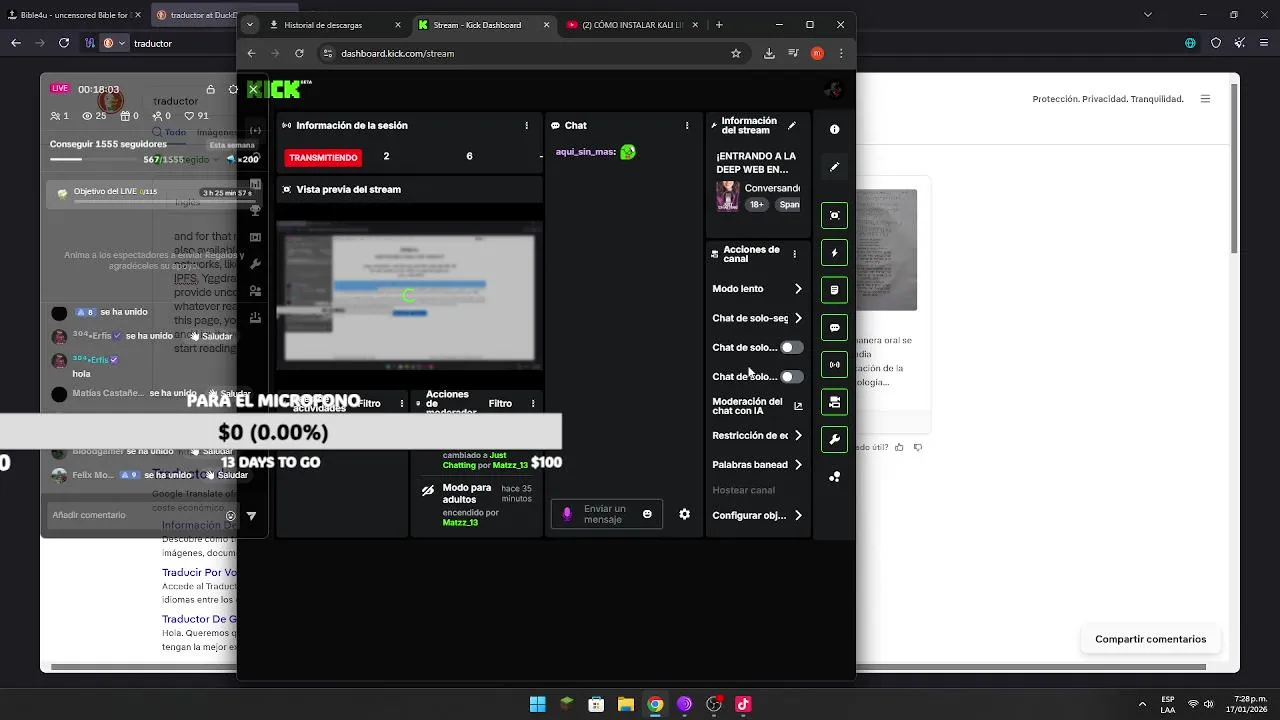The width and height of the screenshot is (1280, 720).
Task: Click Filtro in Acciones de moderador panel
Action: (x=500, y=403)
